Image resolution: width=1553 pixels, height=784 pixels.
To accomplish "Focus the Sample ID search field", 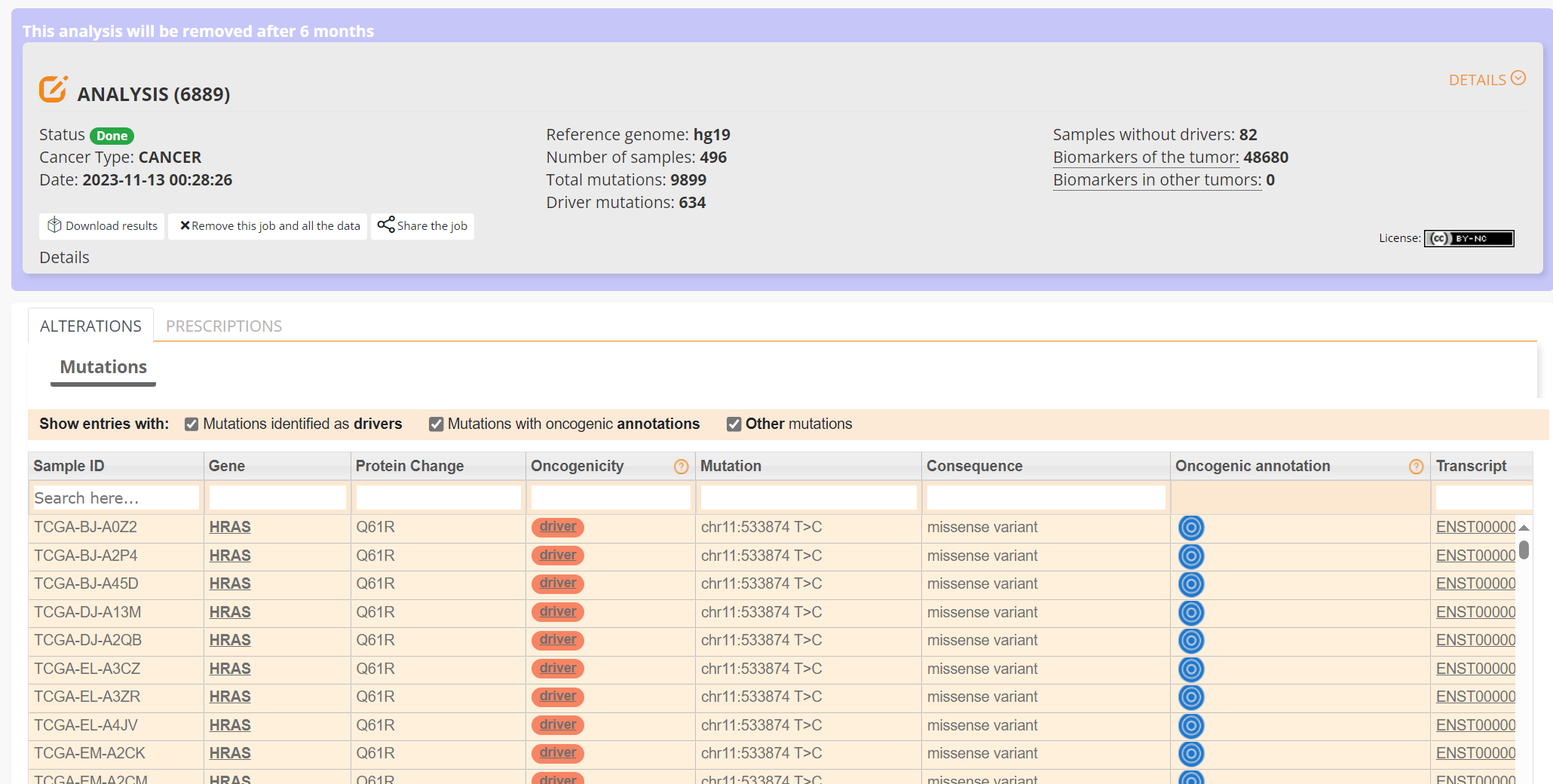I will (x=116, y=498).
